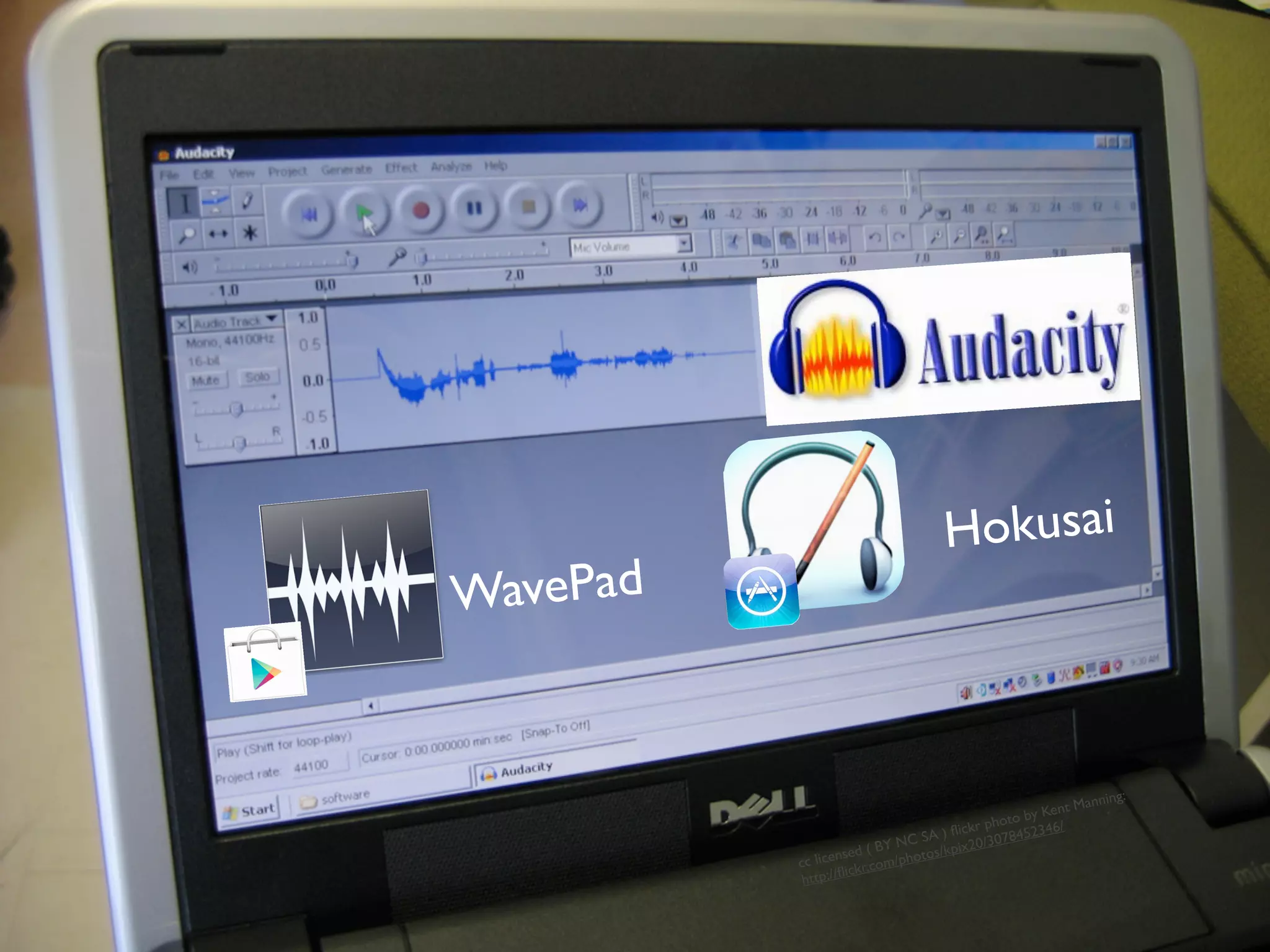The image size is (1270, 952).
Task: Open the Generate menu
Action: click(346, 169)
